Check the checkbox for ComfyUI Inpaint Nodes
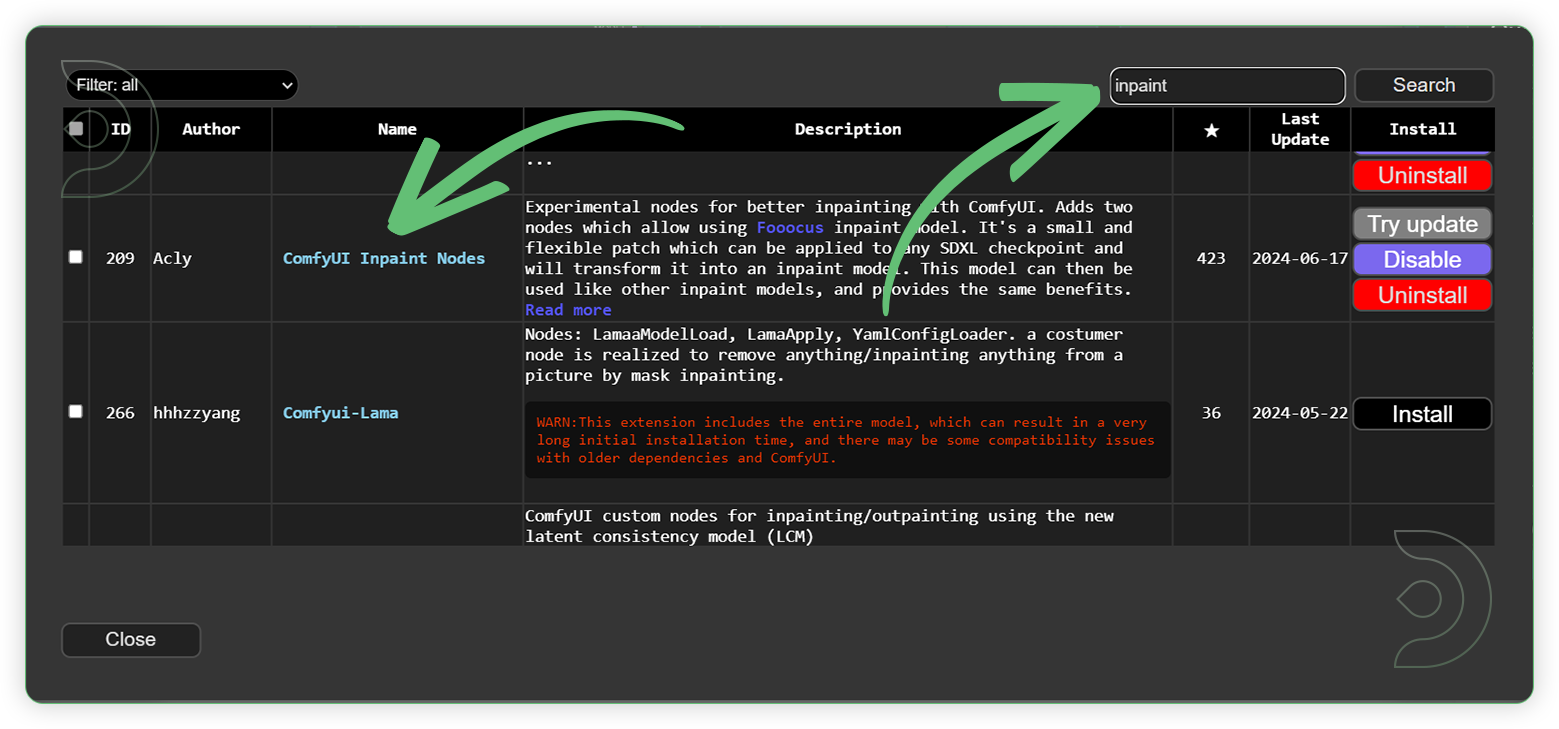The height and width of the screenshot is (729, 1559). tap(75, 257)
